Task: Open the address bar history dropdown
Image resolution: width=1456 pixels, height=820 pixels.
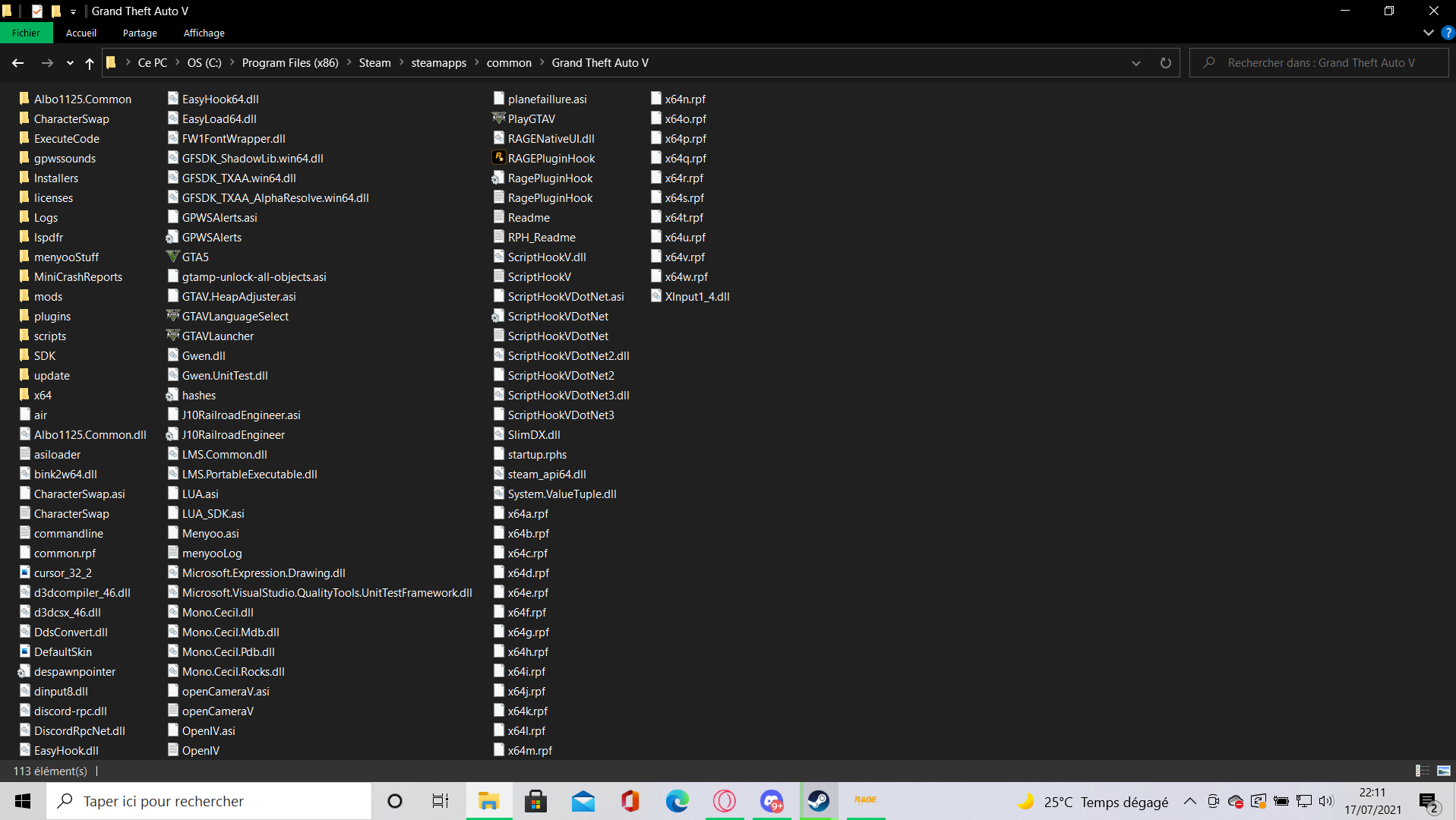Action: (1136, 63)
